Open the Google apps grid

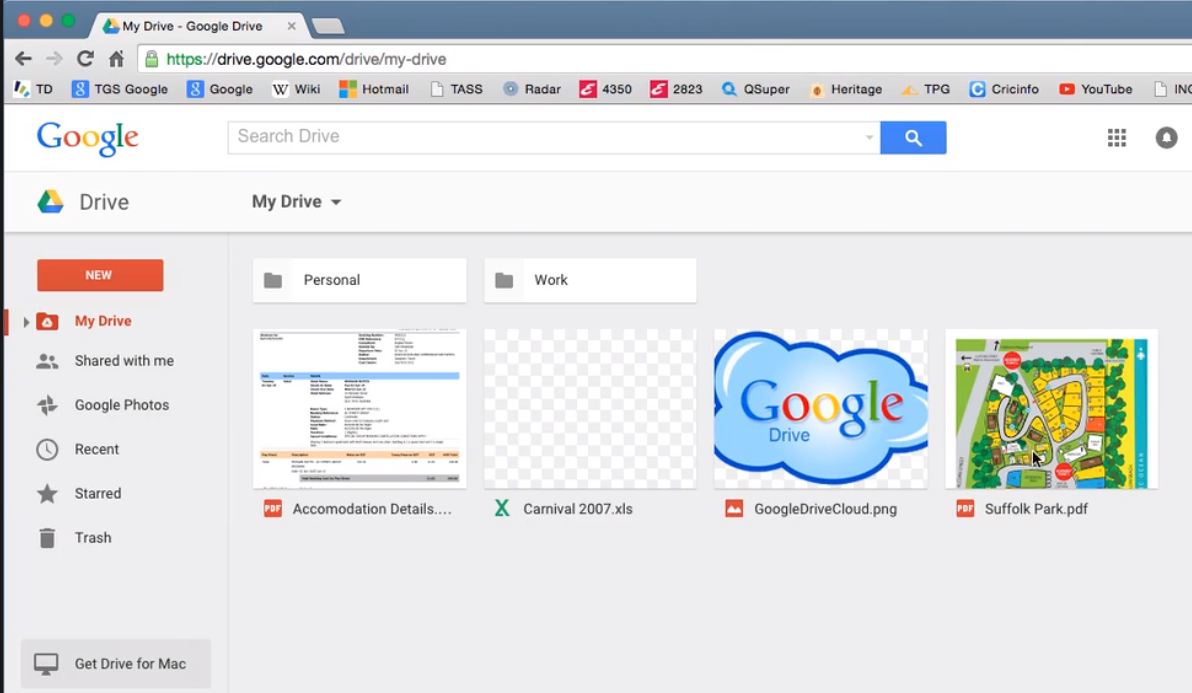(1117, 138)
